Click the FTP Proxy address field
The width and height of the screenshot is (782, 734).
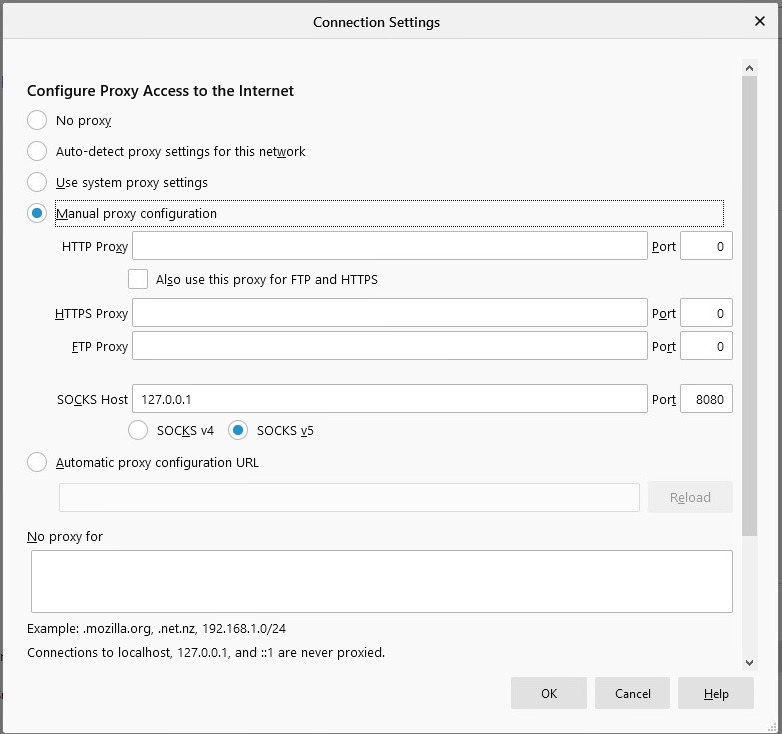[x=390, y=346]
